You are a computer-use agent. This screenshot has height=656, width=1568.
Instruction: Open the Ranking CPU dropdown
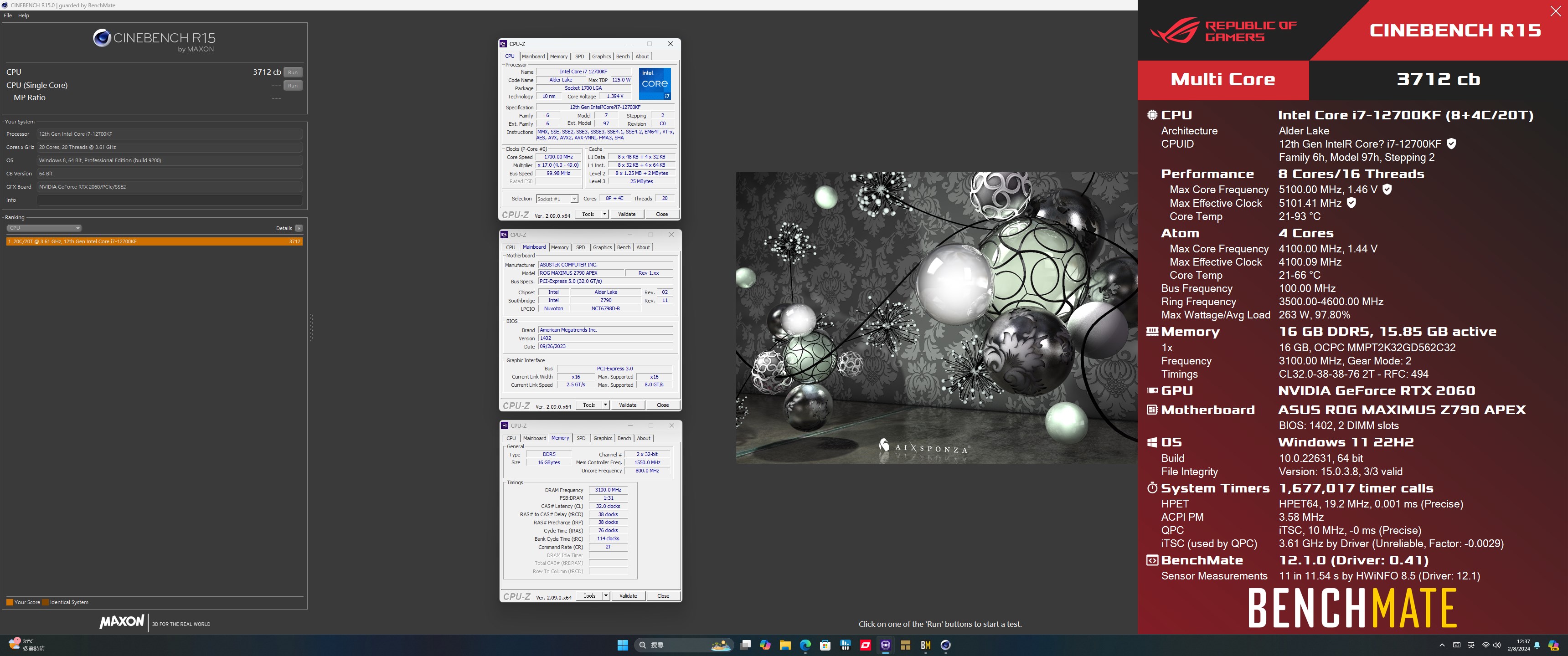44,228
